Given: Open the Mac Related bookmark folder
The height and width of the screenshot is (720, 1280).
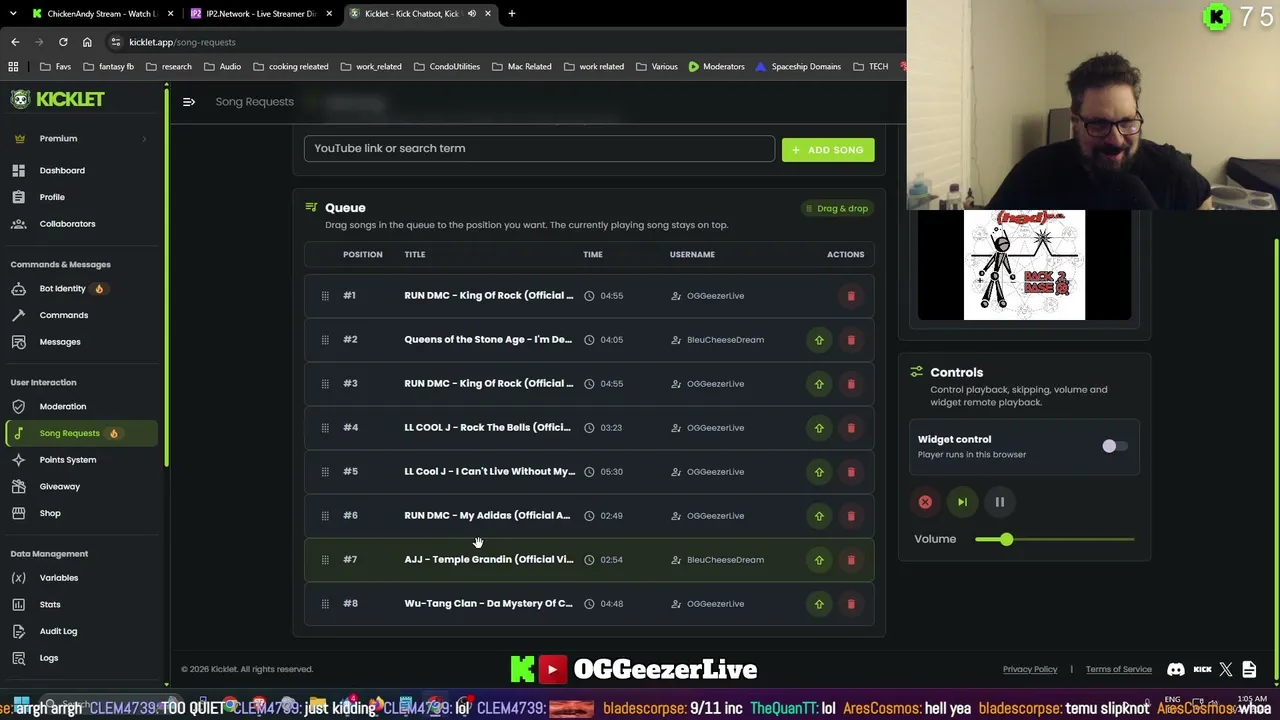Looking at the screenshot, I should click(x=522, y=67).
